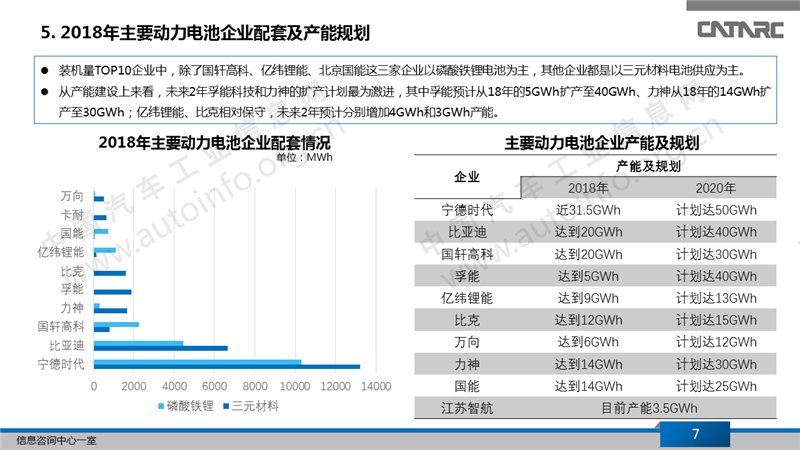Click the 孚能 table row name
Screen dimensions: 800x450
[x=467, y=276]
